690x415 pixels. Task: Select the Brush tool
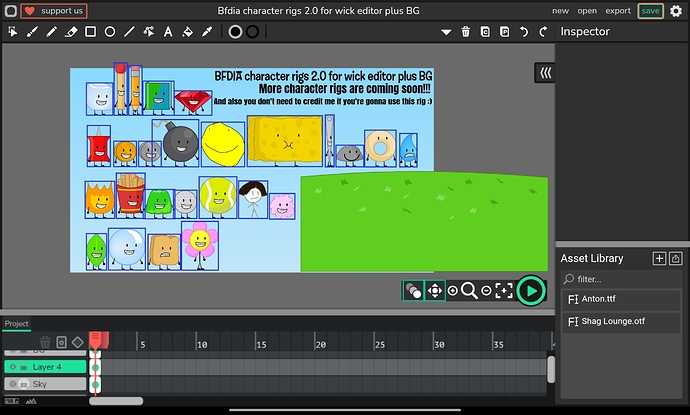pyautogui.click(x=32, y=32)
